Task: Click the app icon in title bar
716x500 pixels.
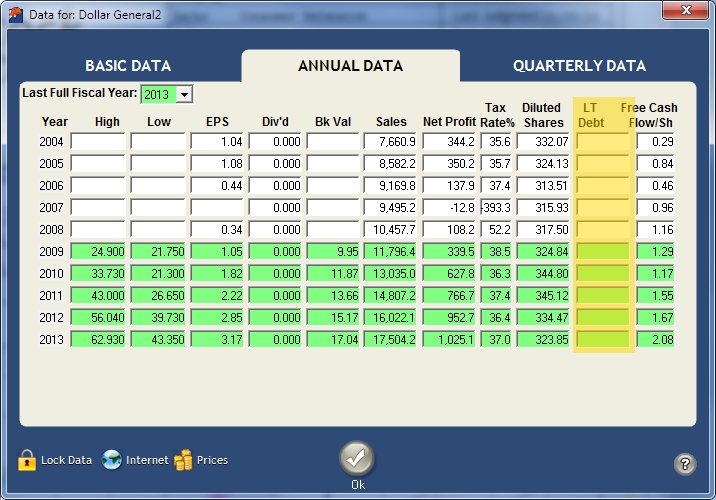Action: tap(16, 15)
